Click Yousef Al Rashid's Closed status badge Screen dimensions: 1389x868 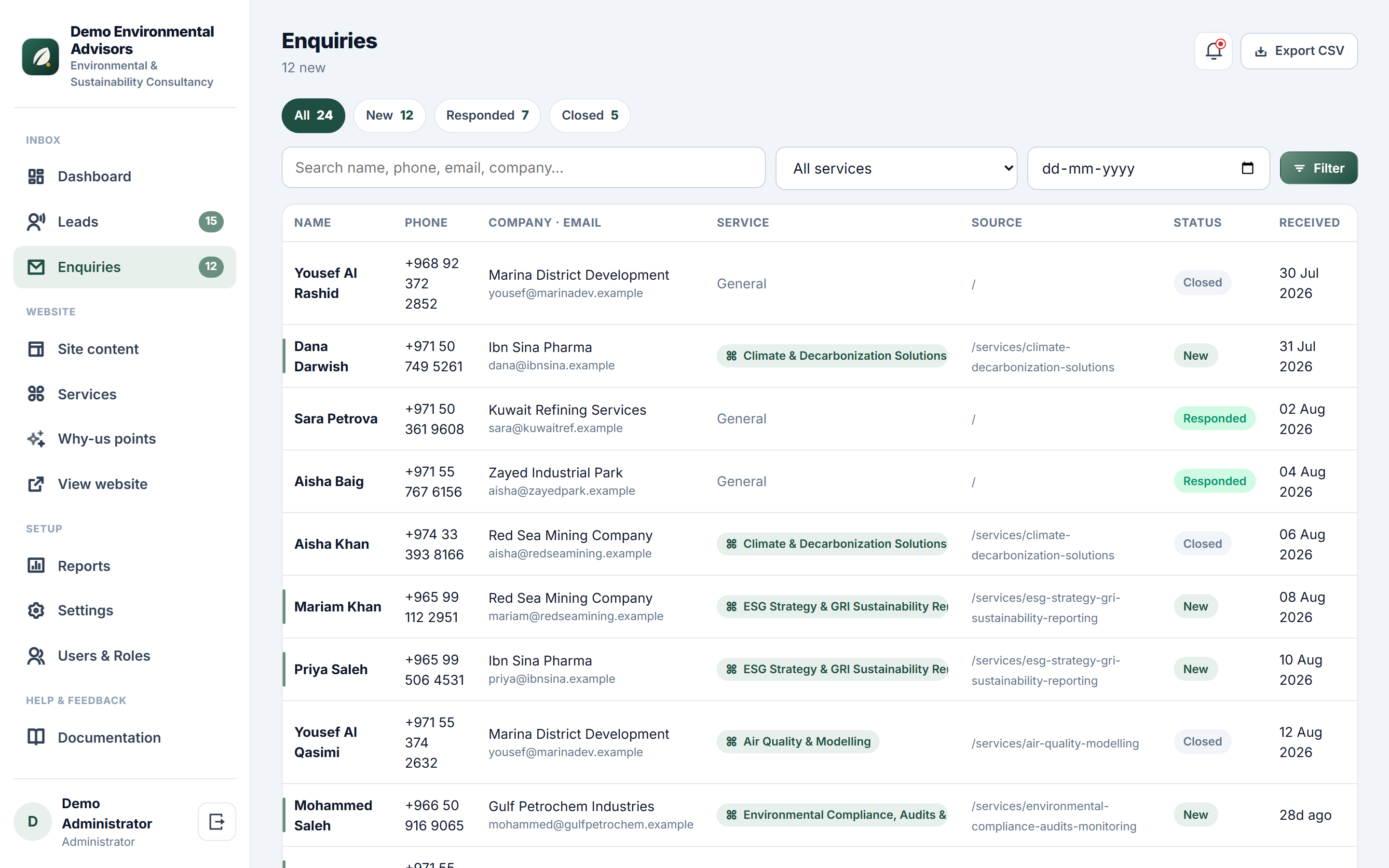tap(1202, 283)
